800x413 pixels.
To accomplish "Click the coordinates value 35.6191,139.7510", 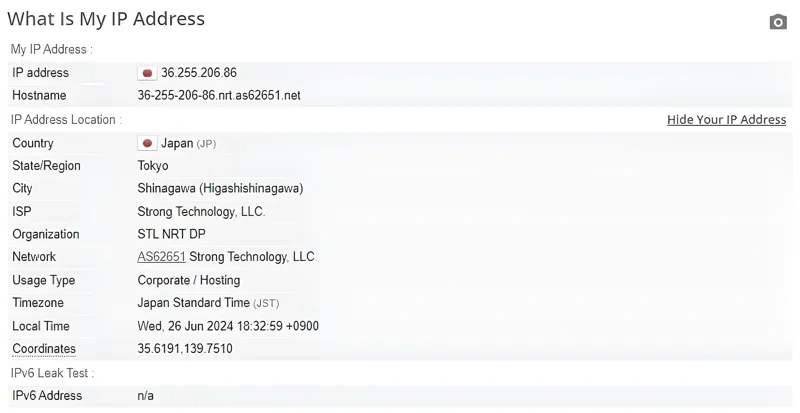I will pyautogui.click(x=187, y=349).
